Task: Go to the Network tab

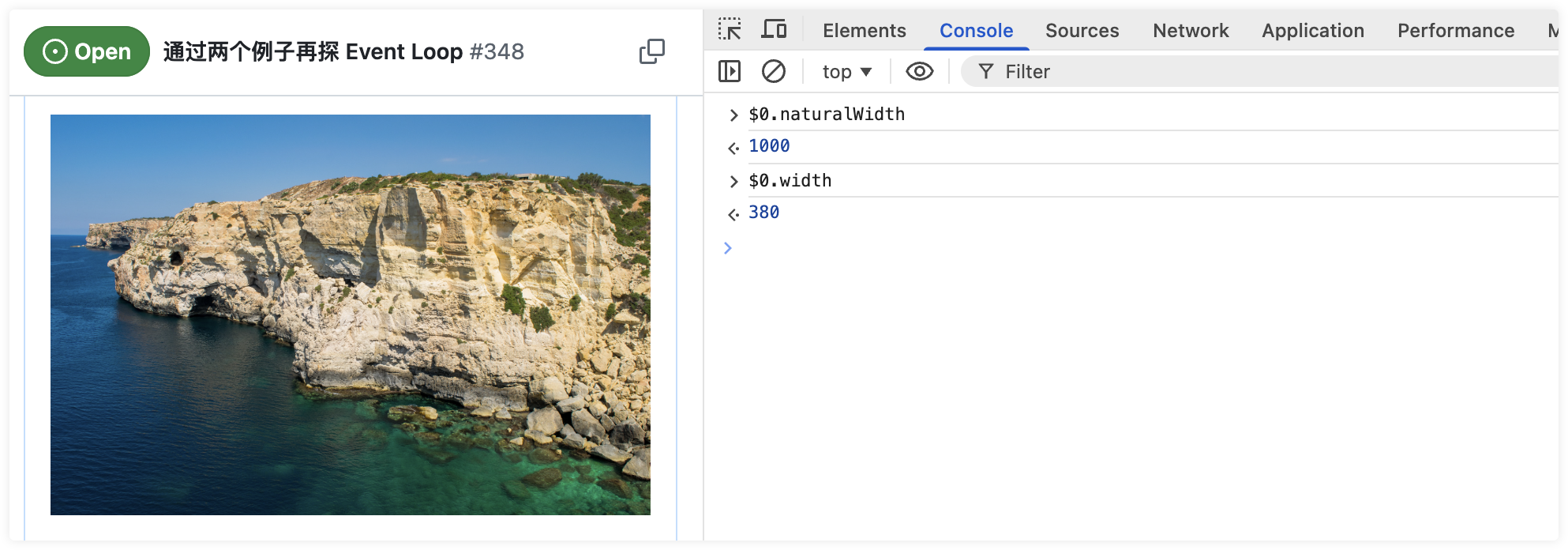Action: pos(1191,31)
